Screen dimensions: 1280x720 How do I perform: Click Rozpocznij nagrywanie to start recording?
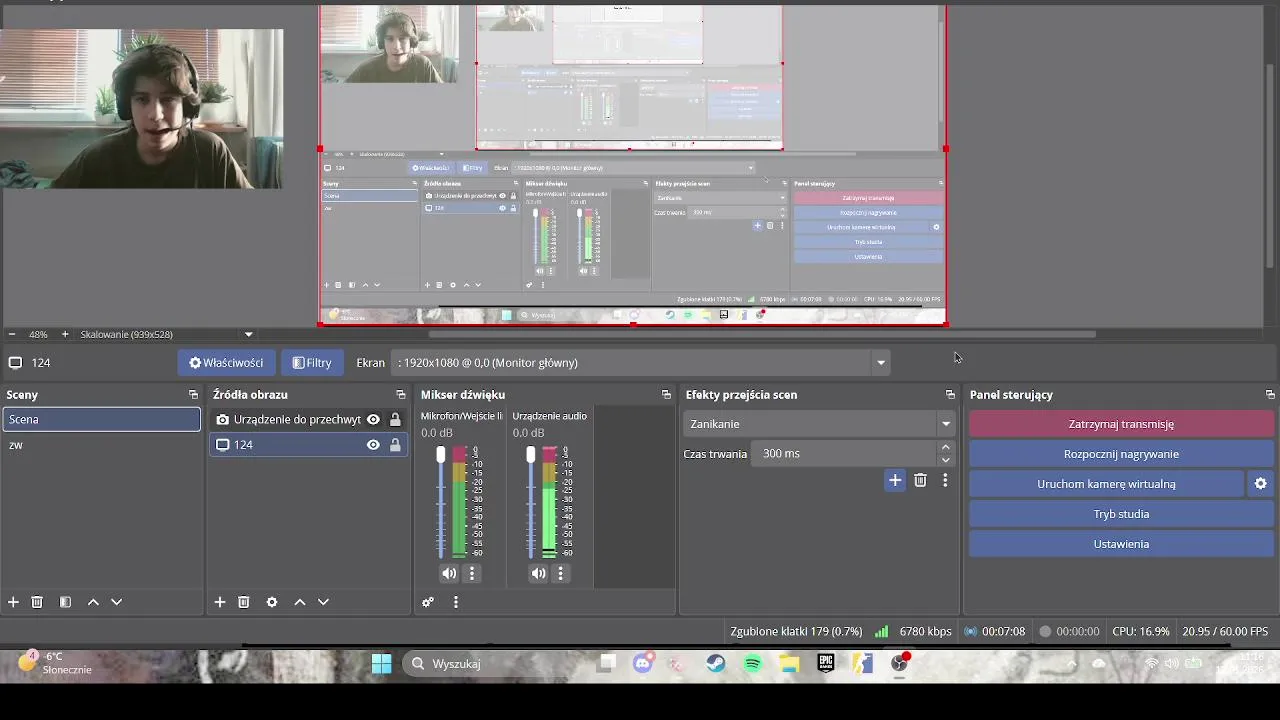point(1121,454)
